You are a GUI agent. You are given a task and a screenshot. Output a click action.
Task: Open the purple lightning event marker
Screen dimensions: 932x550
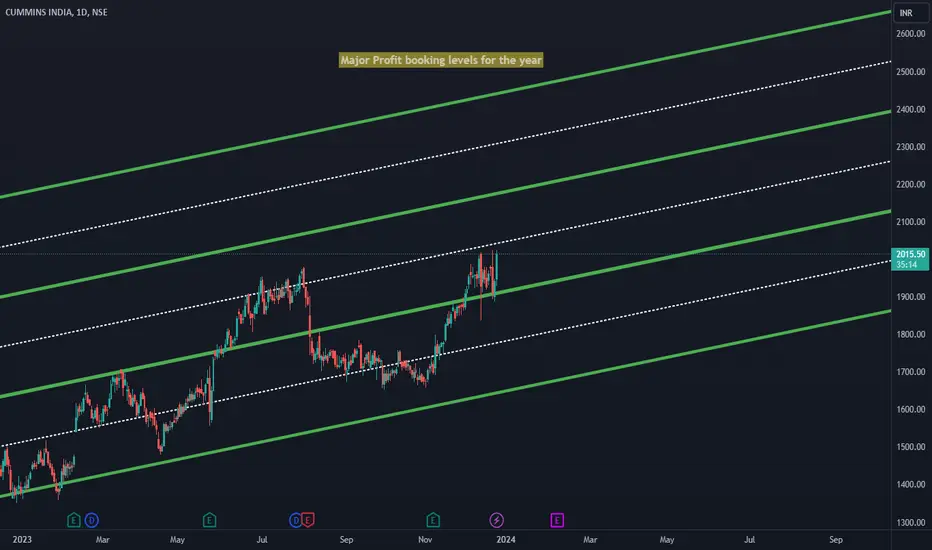[x=496, y=520]
